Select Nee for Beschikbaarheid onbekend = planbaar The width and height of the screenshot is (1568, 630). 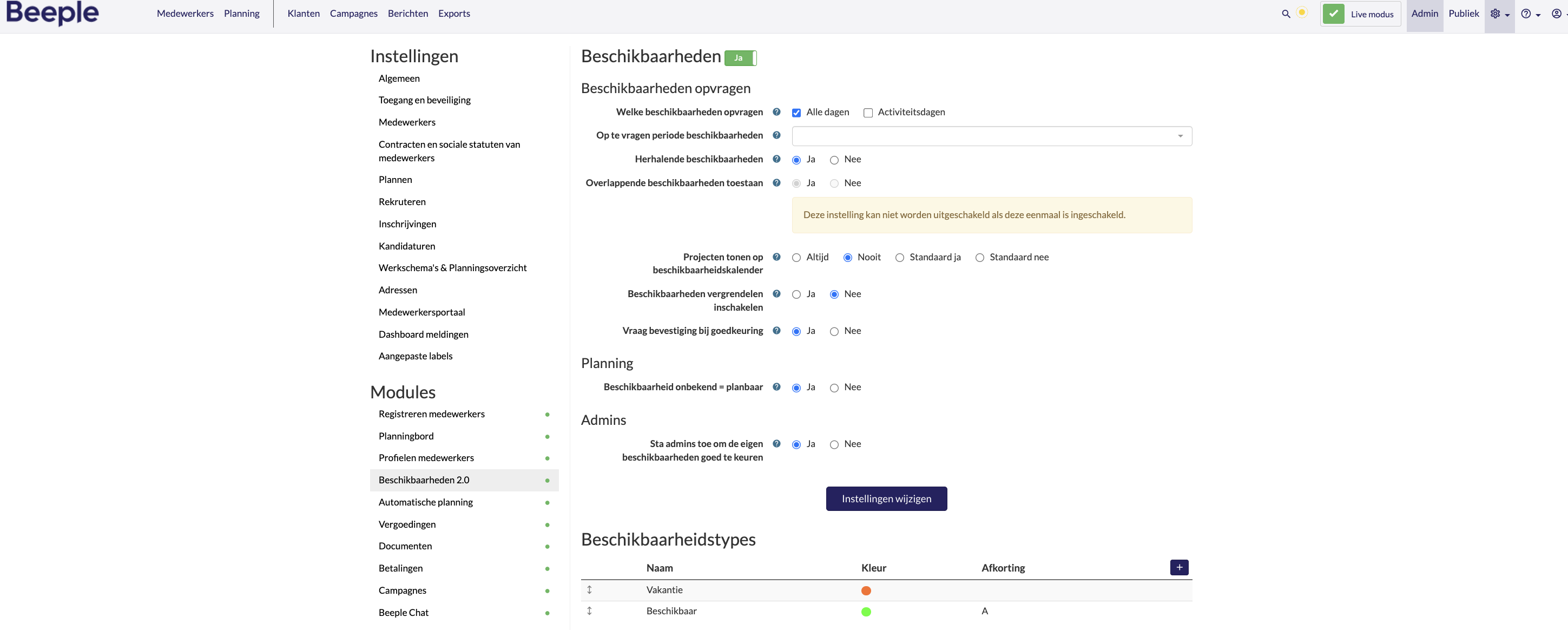point(834,388)
